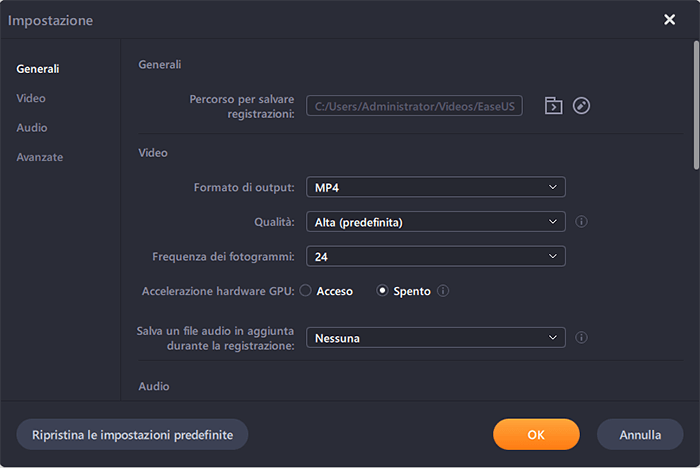Select the Spento radio button

[382, 291]
